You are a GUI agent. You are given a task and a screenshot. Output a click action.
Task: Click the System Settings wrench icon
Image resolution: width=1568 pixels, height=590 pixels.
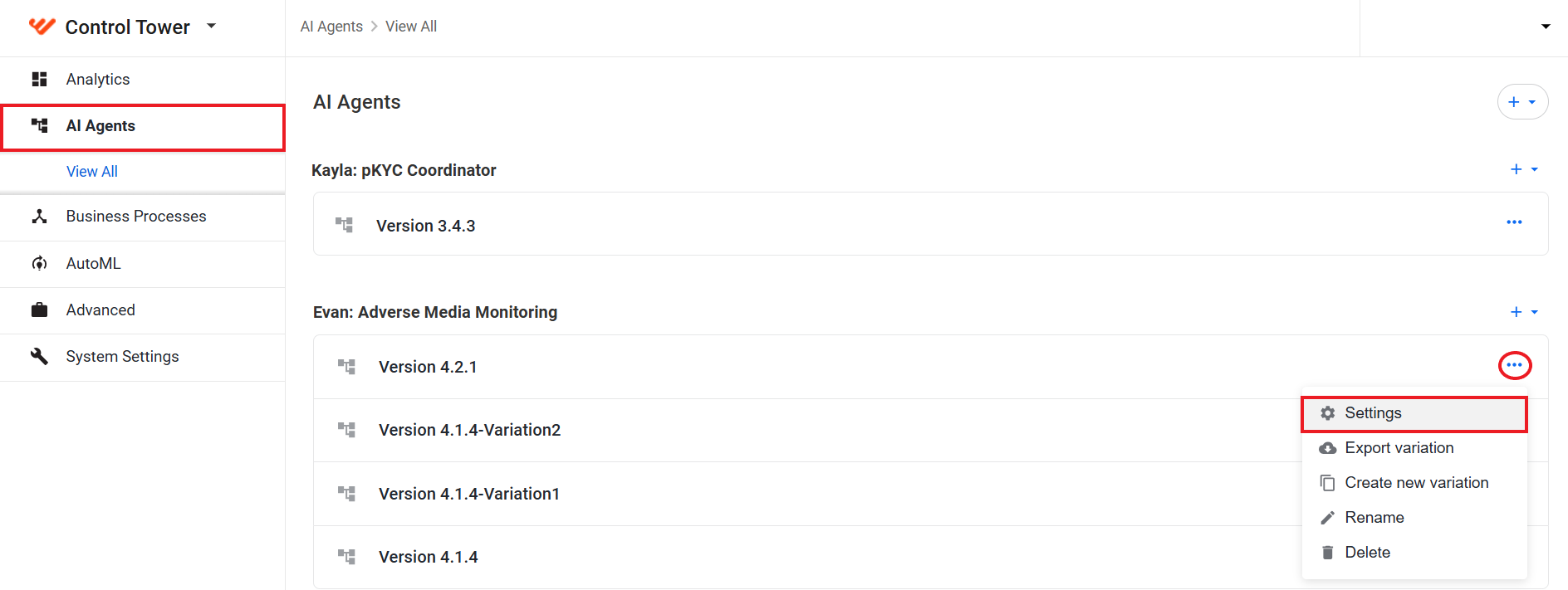click(x=39, y=356)
